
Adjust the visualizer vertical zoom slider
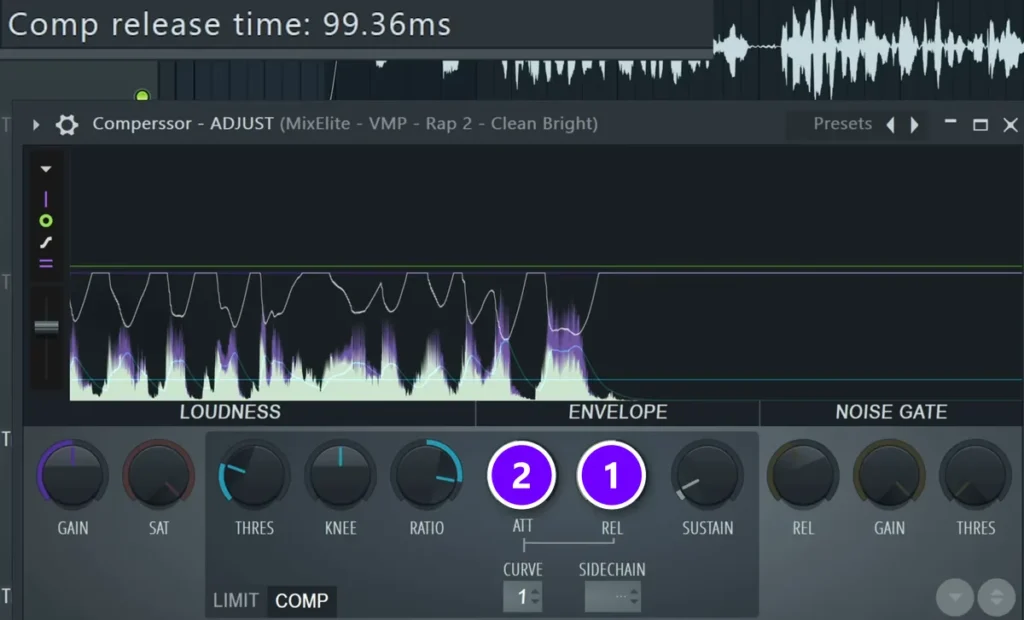tap(46, 327)
